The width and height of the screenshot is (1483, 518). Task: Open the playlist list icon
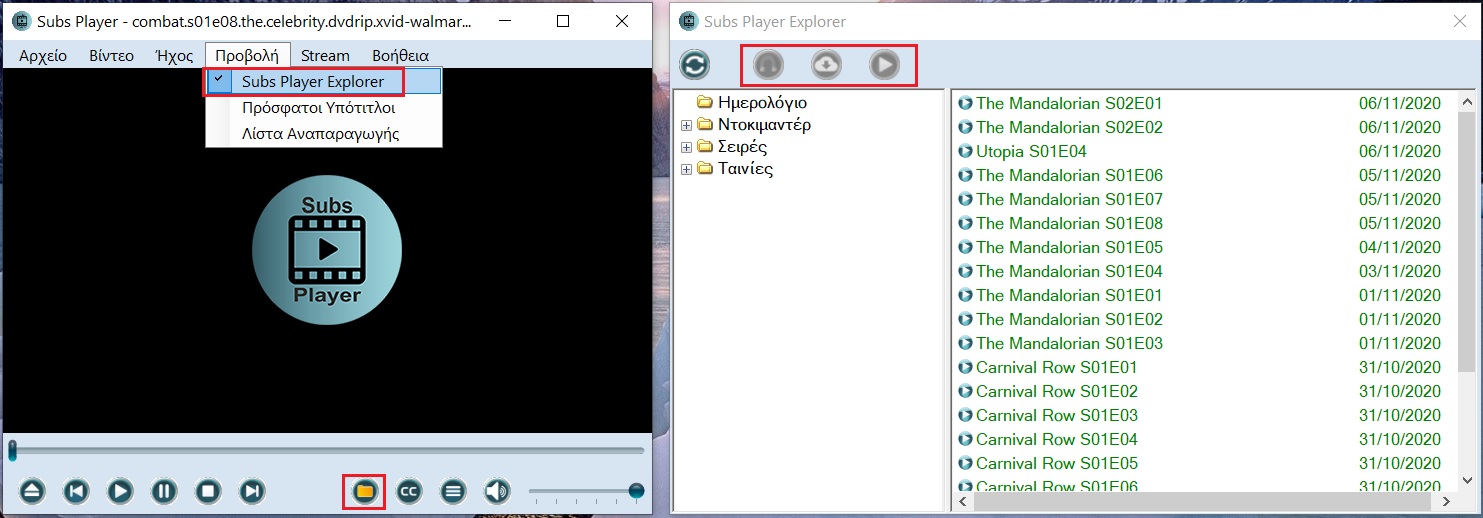pos(453,491)
